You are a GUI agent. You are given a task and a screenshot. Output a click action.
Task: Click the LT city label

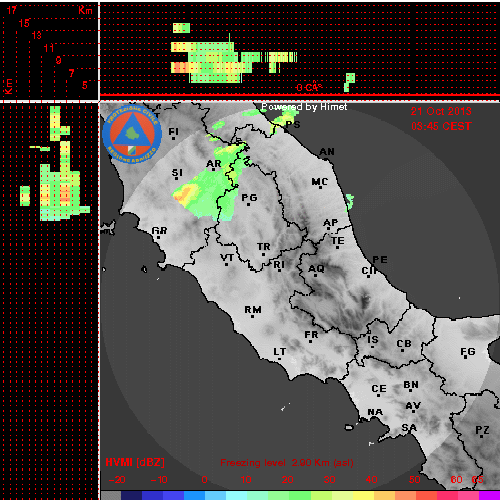pyautogui.click(x=280, y=352)
